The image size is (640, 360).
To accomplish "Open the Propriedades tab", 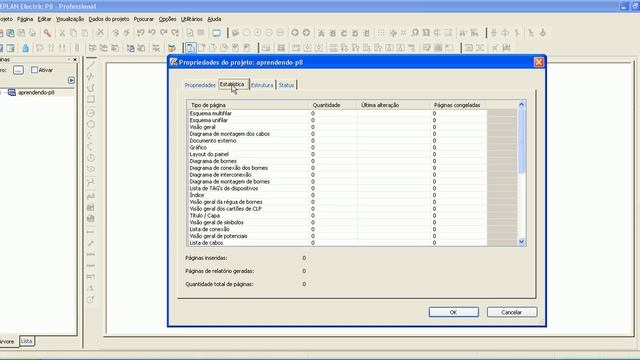I will coord(200,85).
